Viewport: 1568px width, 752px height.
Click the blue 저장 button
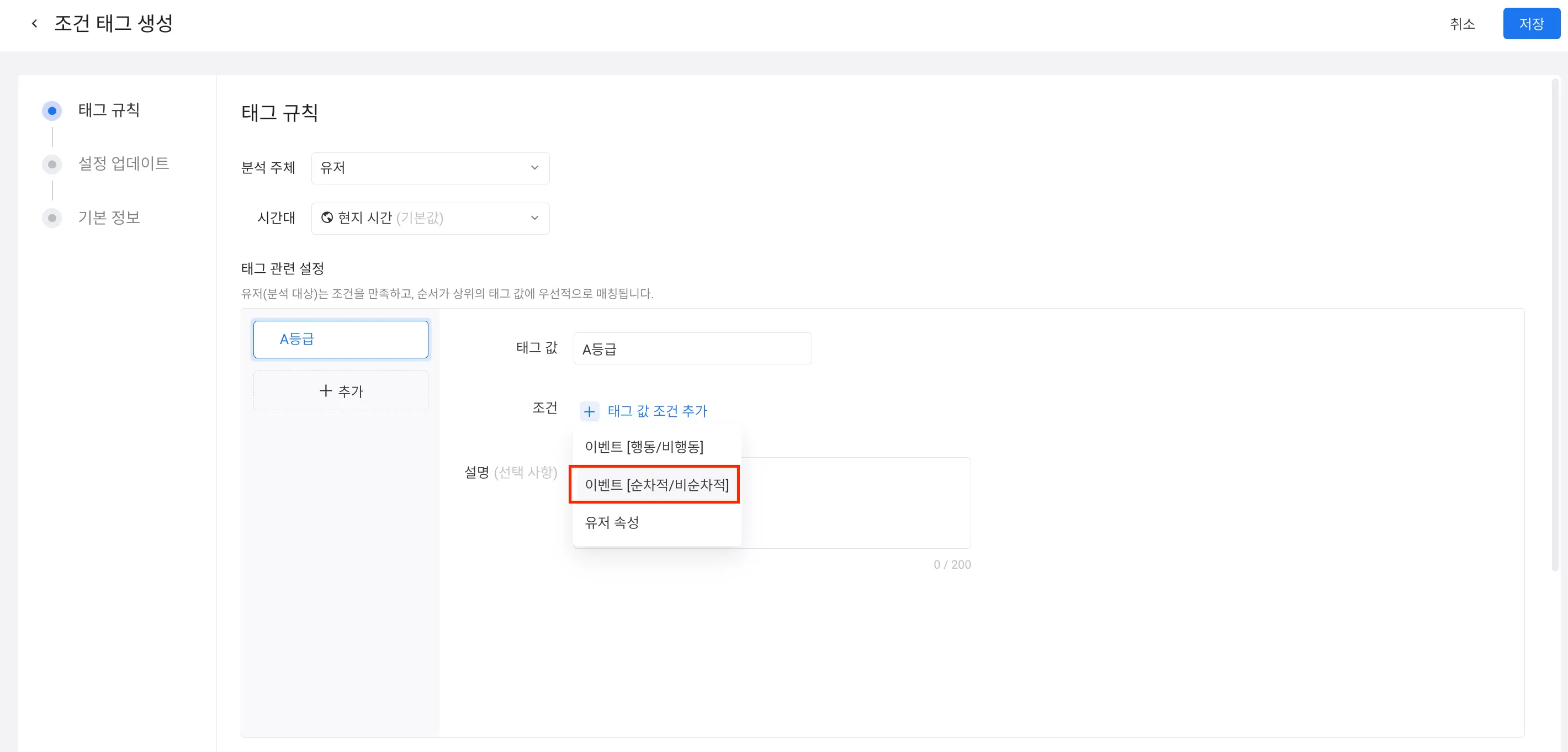coord(1531,24)
